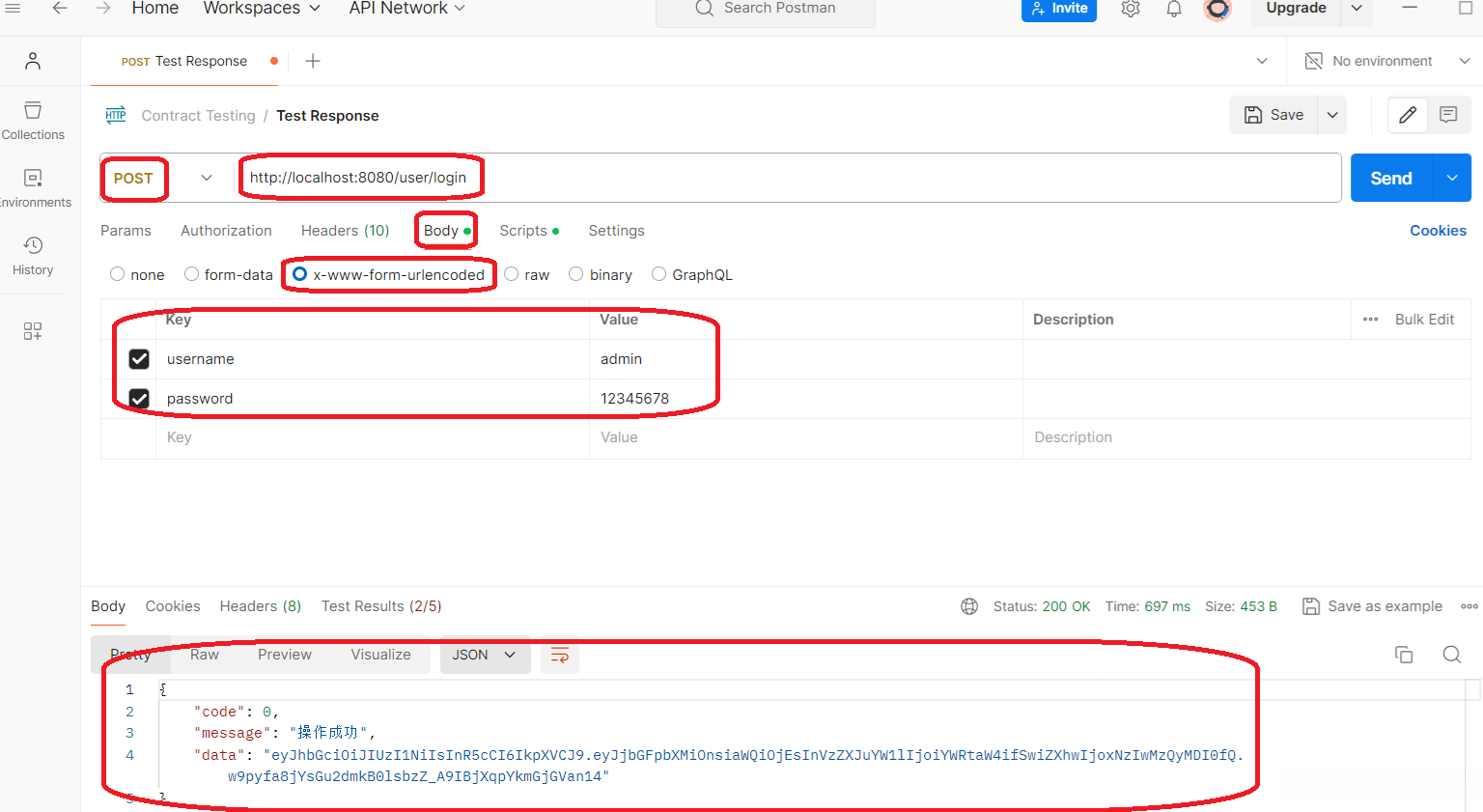
Task: Open History in the sidebar
Action: (x=33, y=256)
